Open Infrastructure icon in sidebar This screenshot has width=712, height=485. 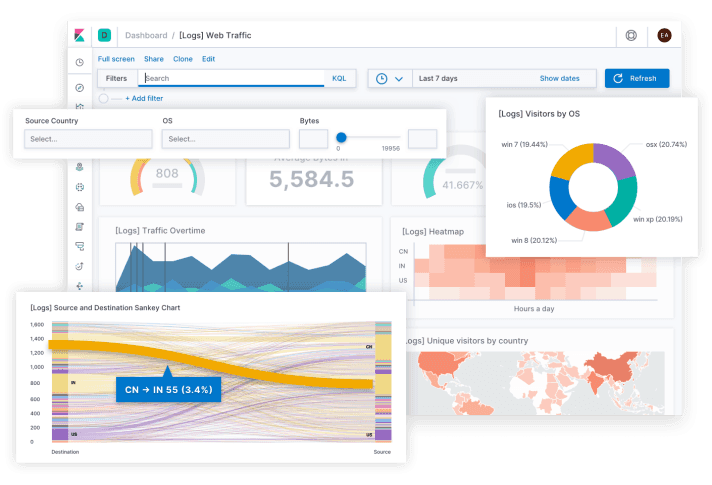pos(79,207)
